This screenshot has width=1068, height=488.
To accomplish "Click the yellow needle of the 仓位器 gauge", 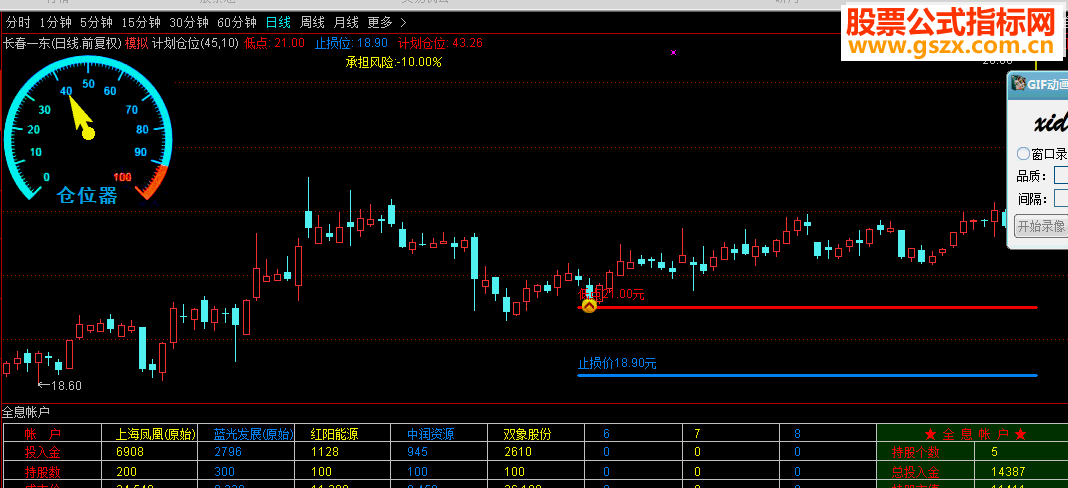I will [x=80, y=116].
